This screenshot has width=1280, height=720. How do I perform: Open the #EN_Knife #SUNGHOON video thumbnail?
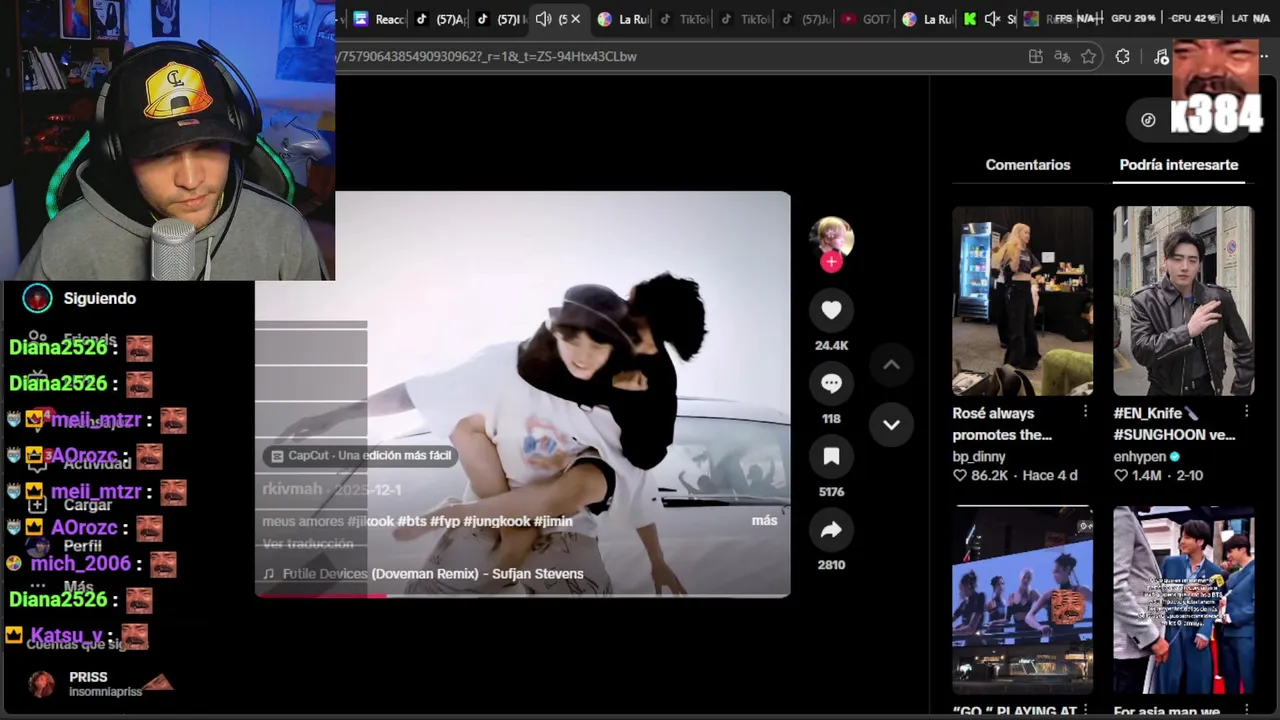1183,301
